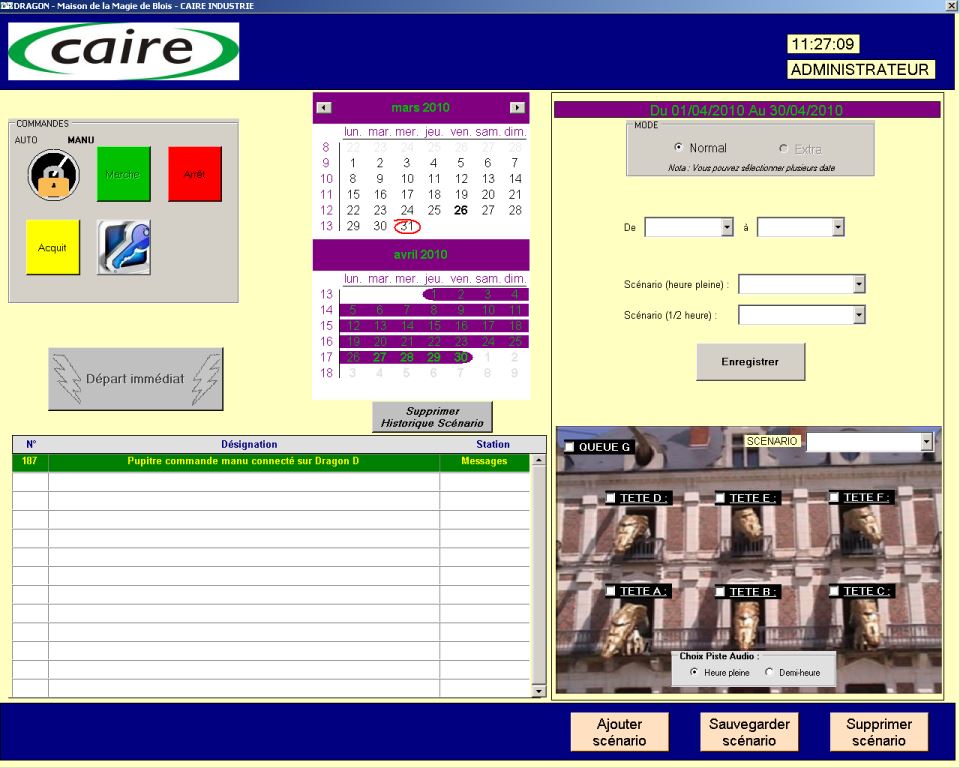This screenshot has height=768, width=960.
Task: Click Ajouter scénario button
Action: pos(619,732)
